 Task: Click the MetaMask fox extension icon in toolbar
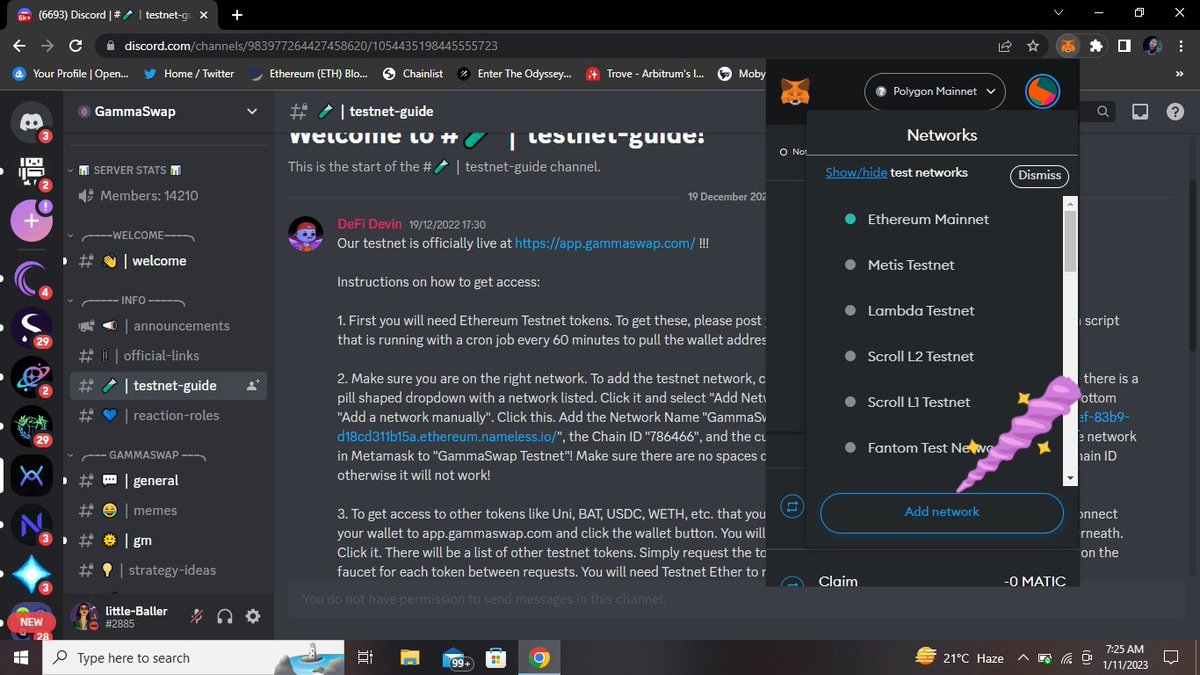[x=1068, y=46]
